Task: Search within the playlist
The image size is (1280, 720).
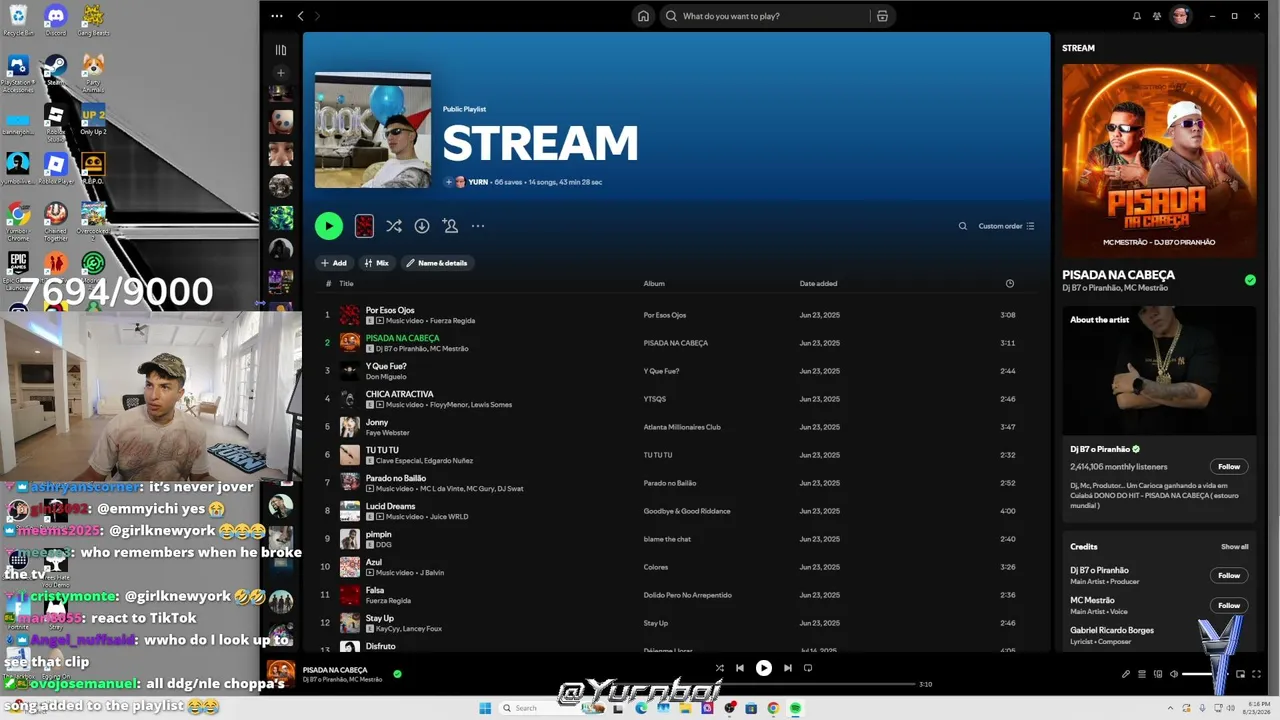Action: click(x=963, y=226)
